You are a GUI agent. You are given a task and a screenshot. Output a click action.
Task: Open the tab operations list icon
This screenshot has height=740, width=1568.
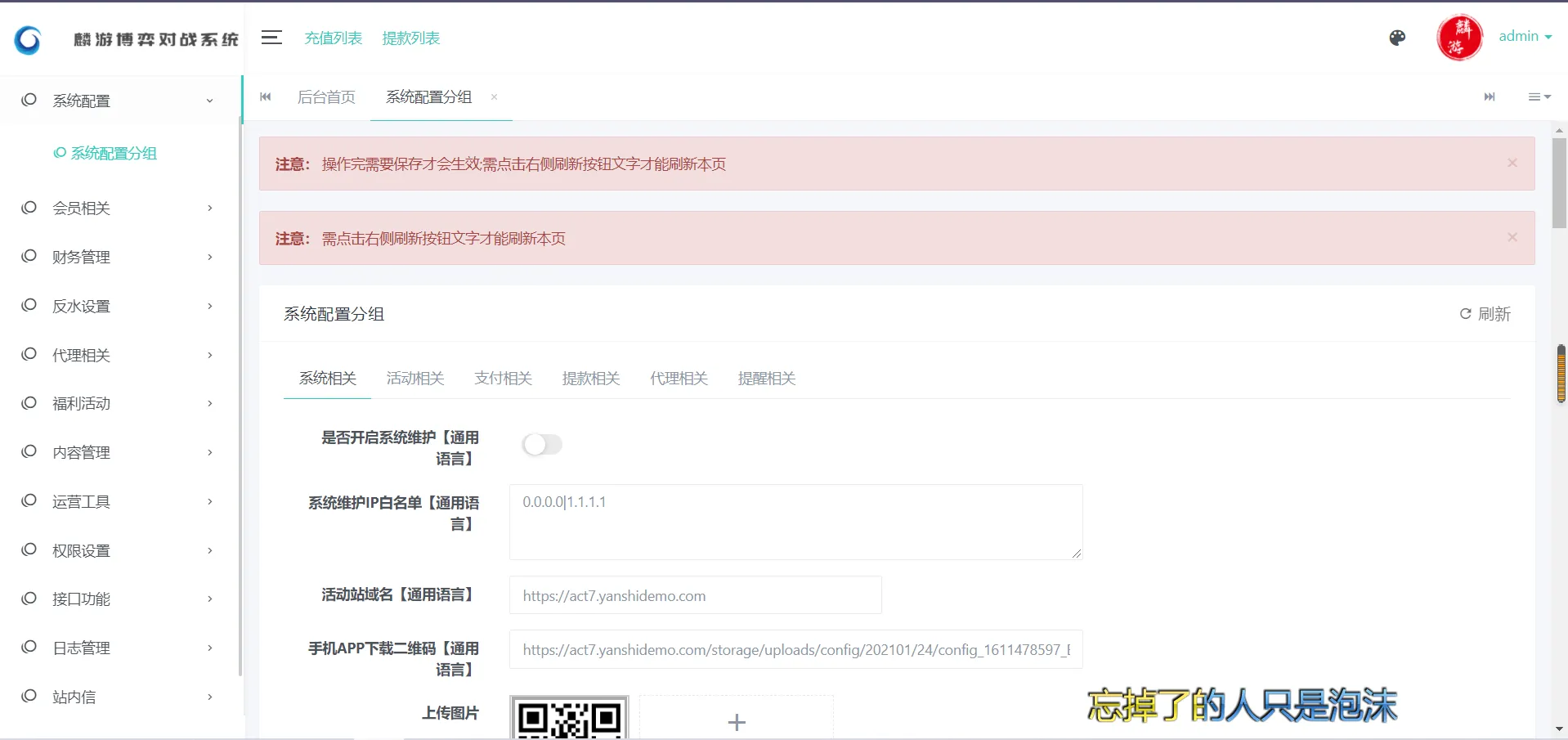coord(1537,96)
